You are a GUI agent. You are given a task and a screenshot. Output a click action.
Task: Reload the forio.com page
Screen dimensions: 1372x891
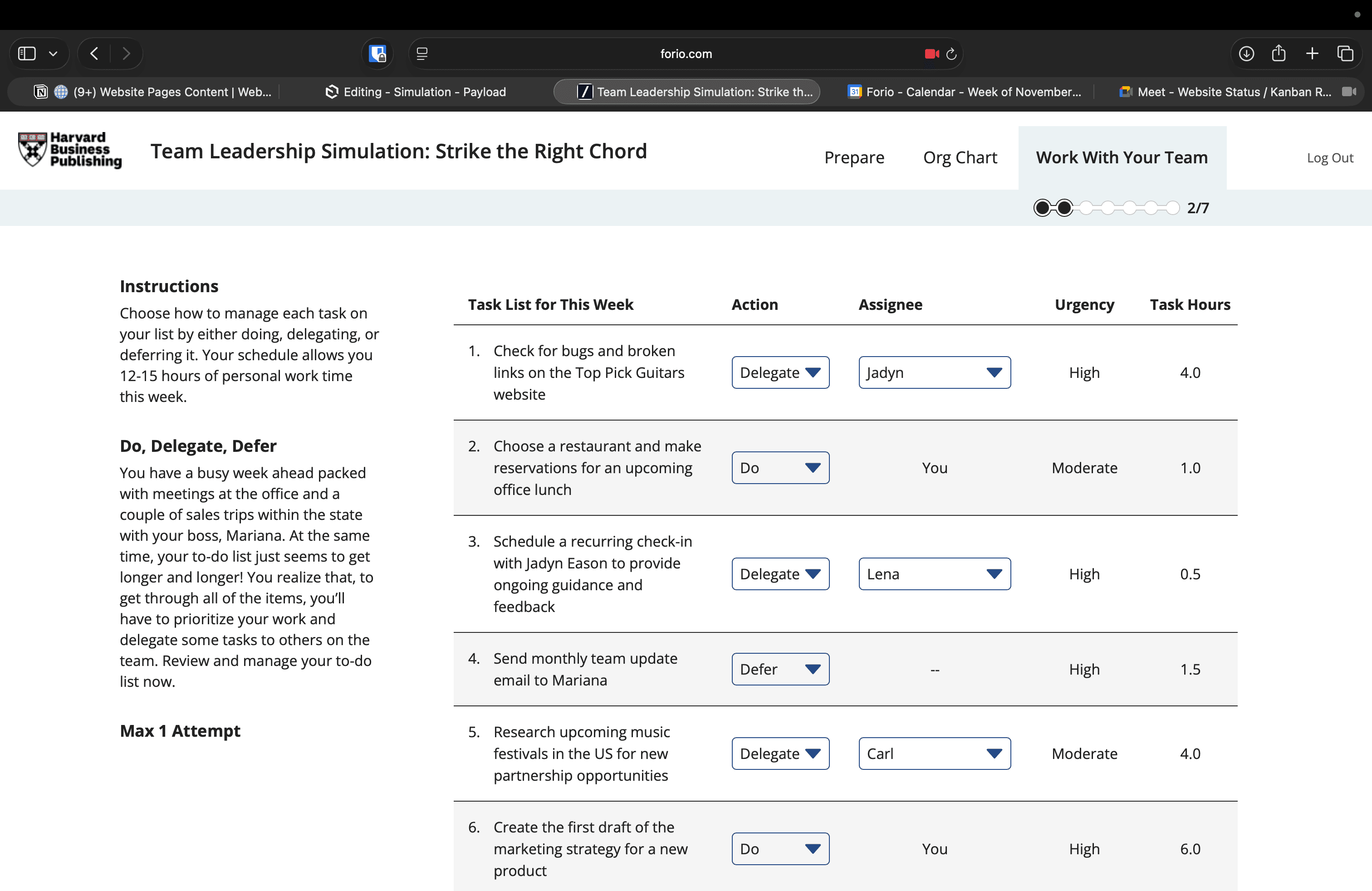point(952,54)
